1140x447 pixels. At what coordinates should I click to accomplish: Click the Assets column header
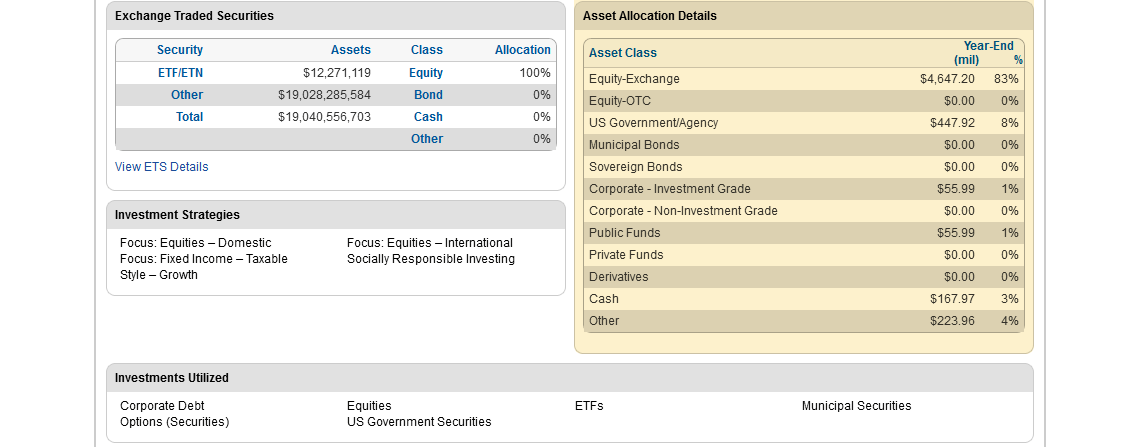(x=351, y=50)
